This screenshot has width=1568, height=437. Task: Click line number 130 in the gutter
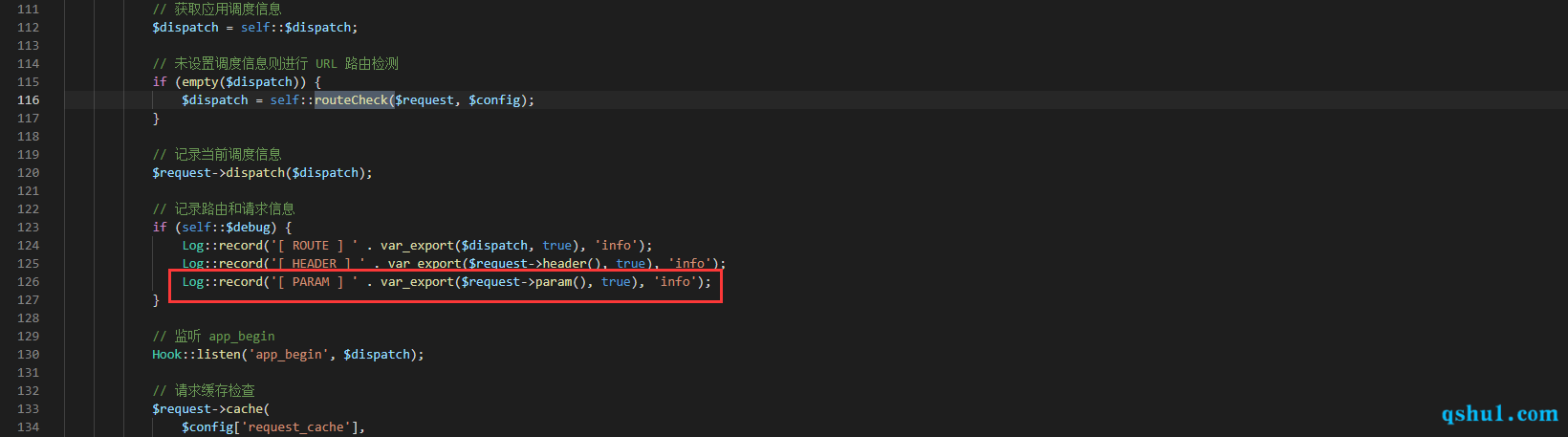29,355
